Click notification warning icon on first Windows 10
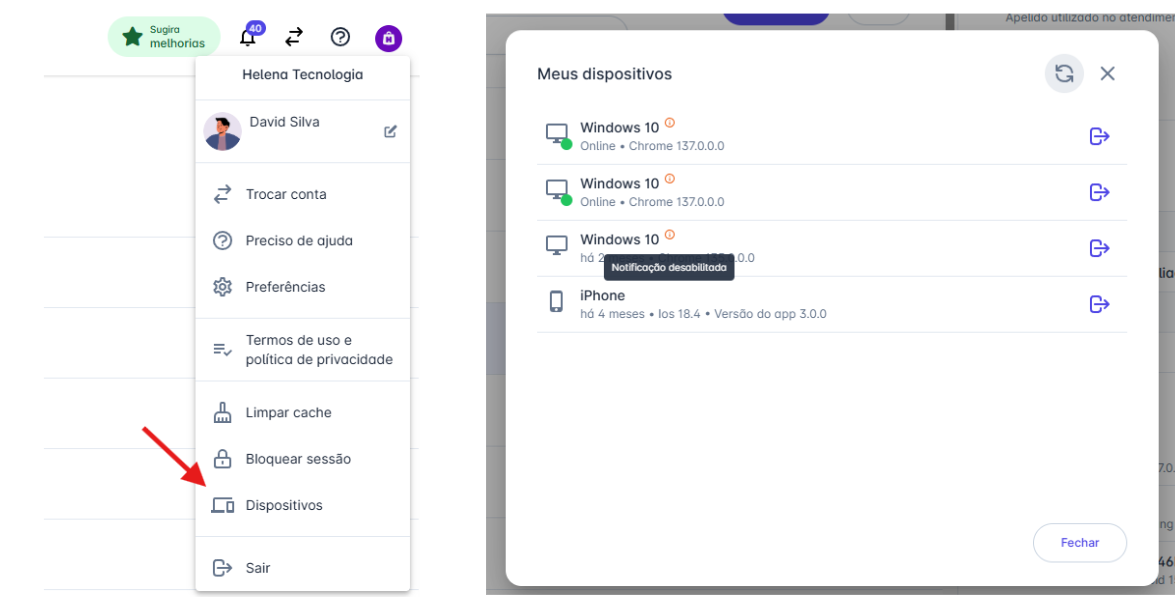Viewport: 1175px width, 597px height. tap(670, 123)
